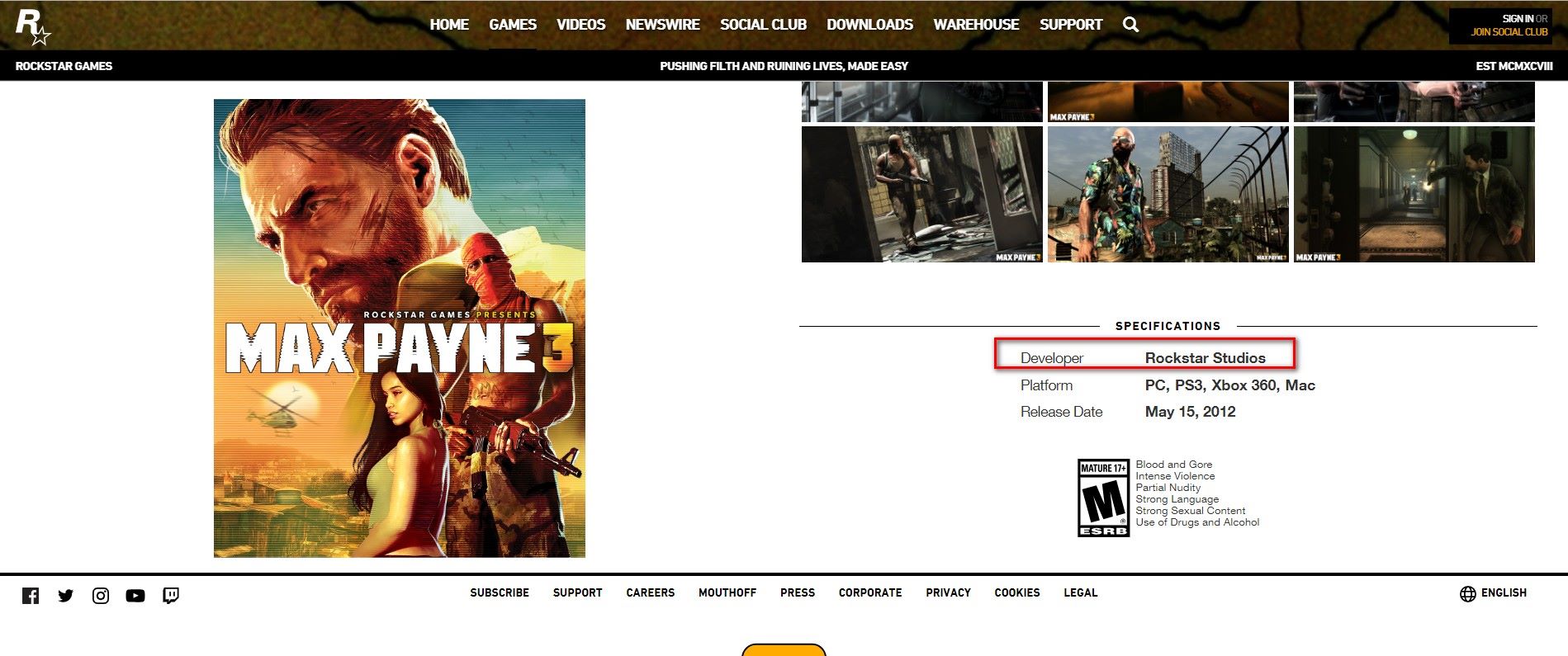Open Rockstar's Twitter icon
This screenshot has height=656, width=1568.
(66, 596)
